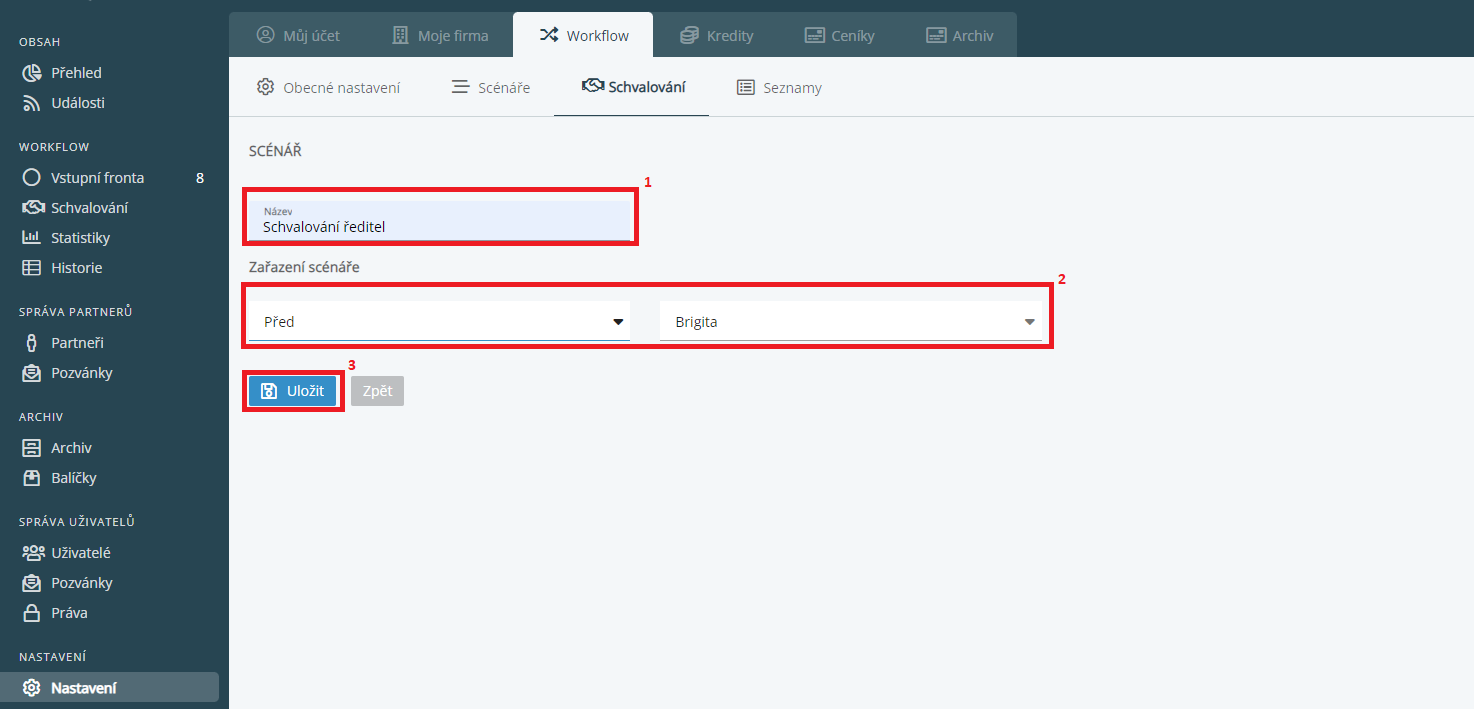Open the Seznamy subtab
Image resolution: width=1474 pixels, height=709 pixels.
point(779,87)
